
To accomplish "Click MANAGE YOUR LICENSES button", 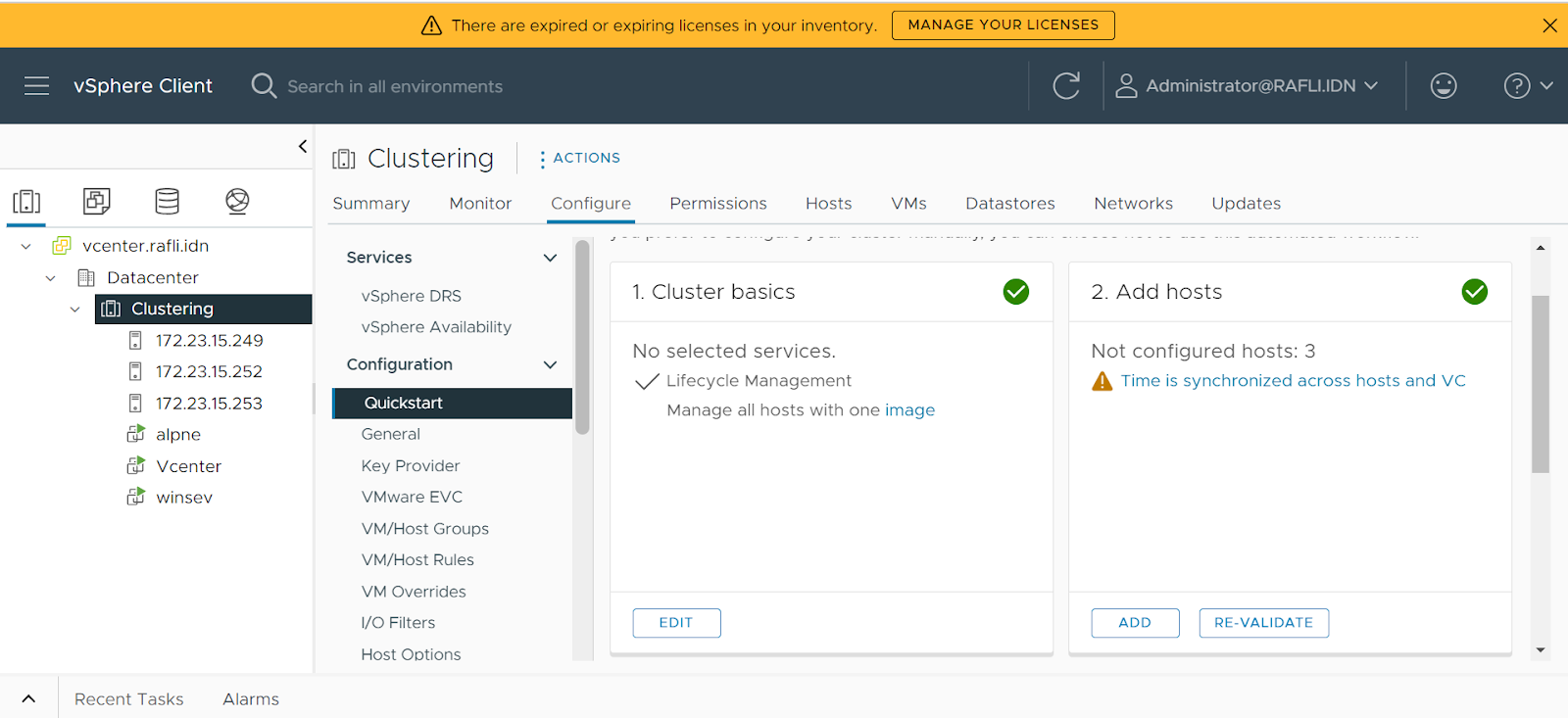I will coord(1004,25).
